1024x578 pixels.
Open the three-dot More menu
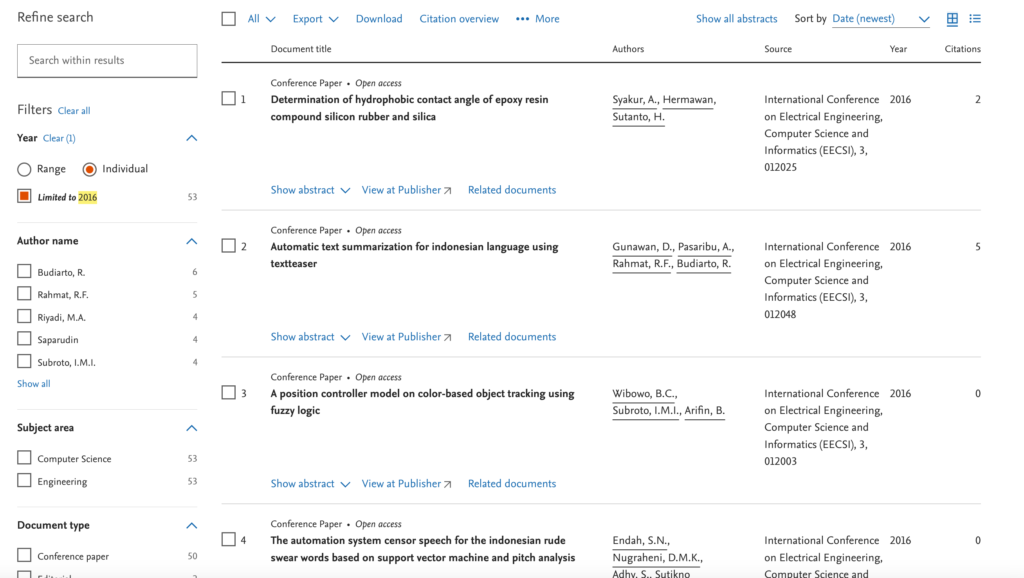[x=537, y=19]
